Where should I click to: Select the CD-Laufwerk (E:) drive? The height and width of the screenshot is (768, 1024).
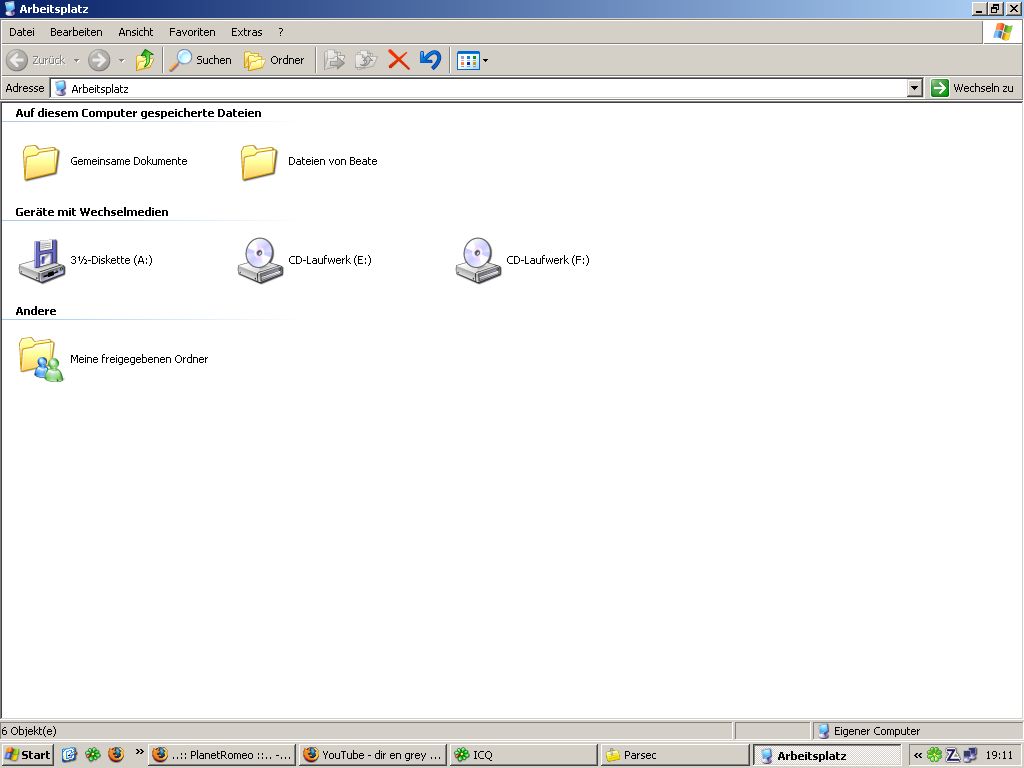click(x=259, y=260)
